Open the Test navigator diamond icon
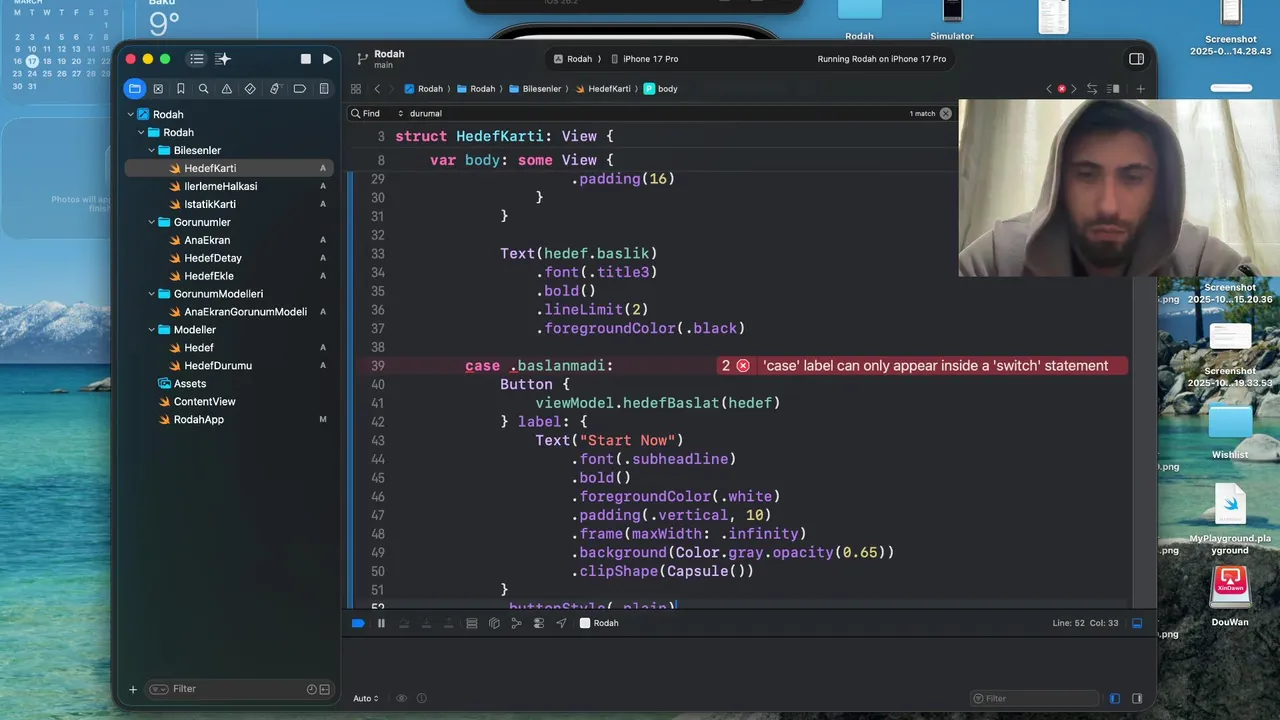 [251, 88]
